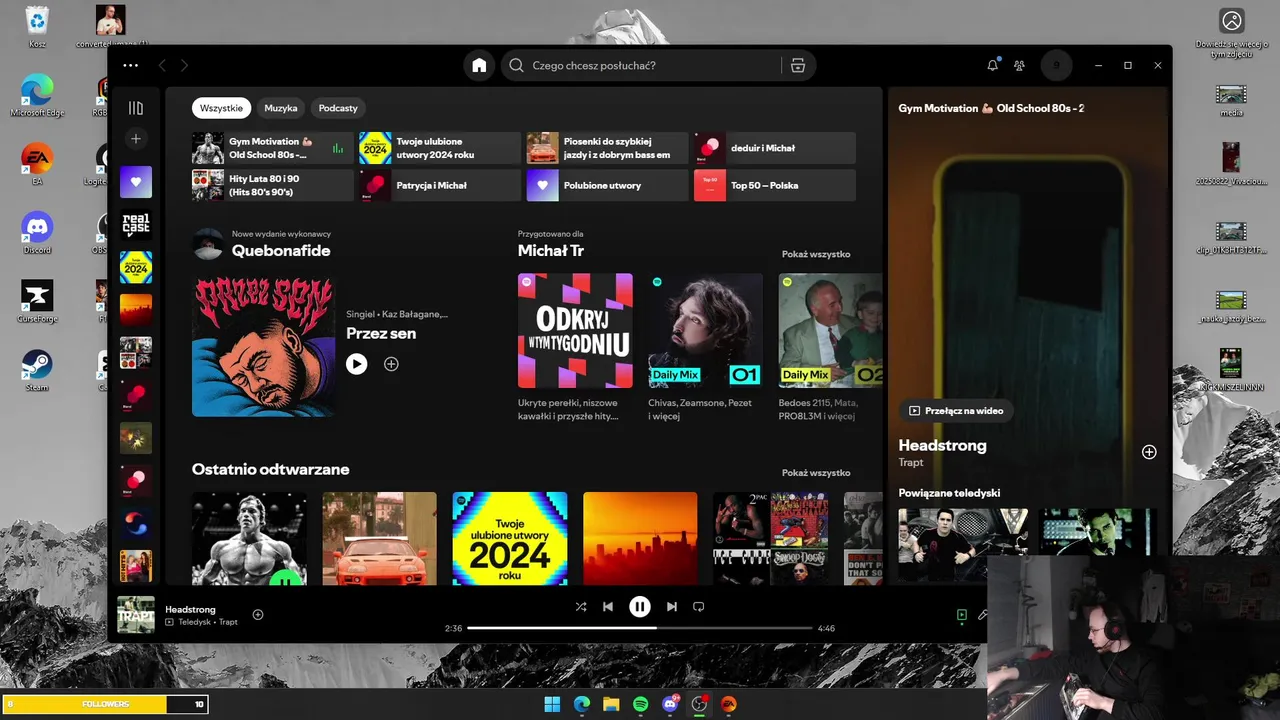Image resolution: width=1280 pixels, height=720 pixels.
Task: Open notifications bell in Spotify
Action: tap(992, 65)
